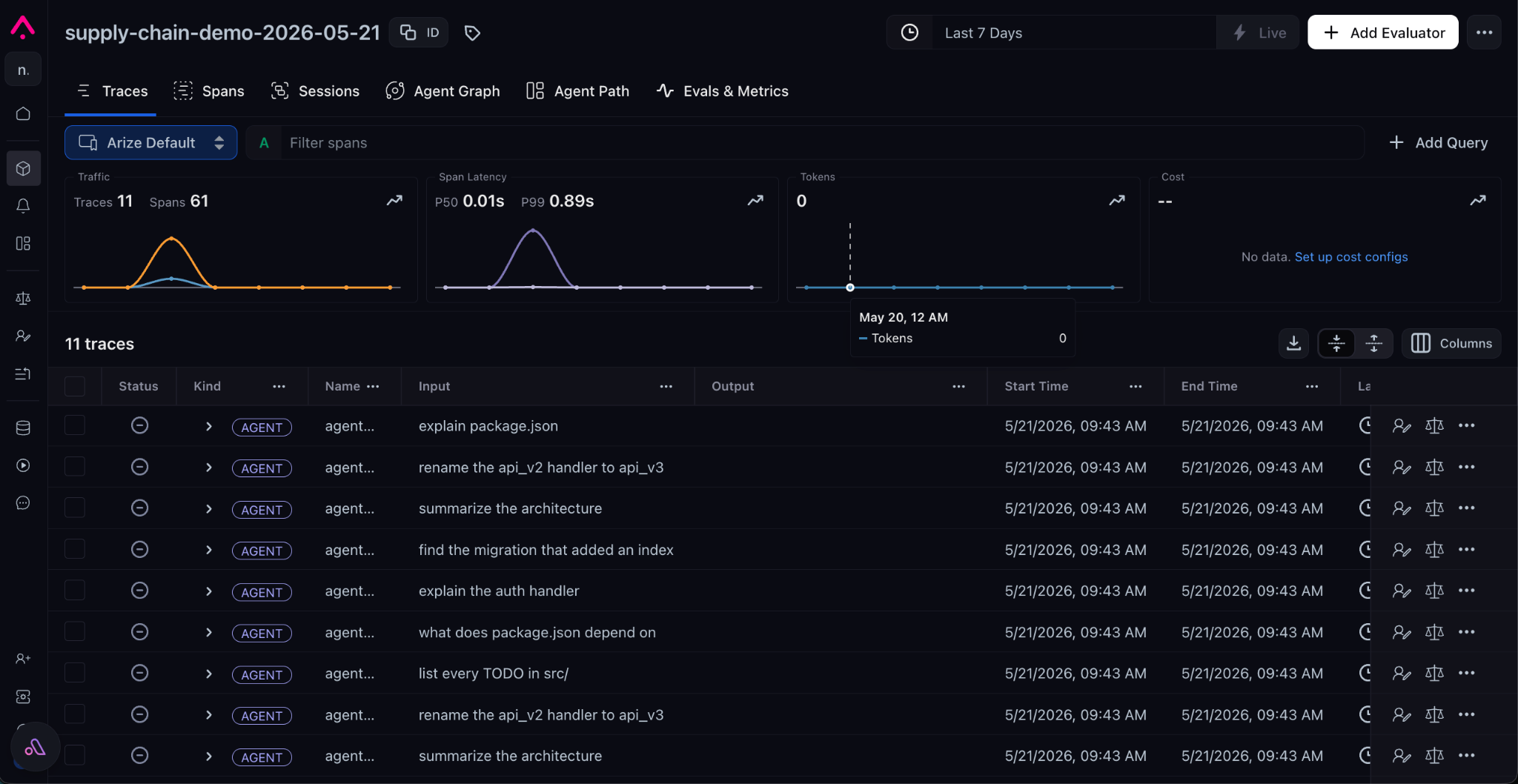Click the tag icon next to project name

tap(472, 33)
